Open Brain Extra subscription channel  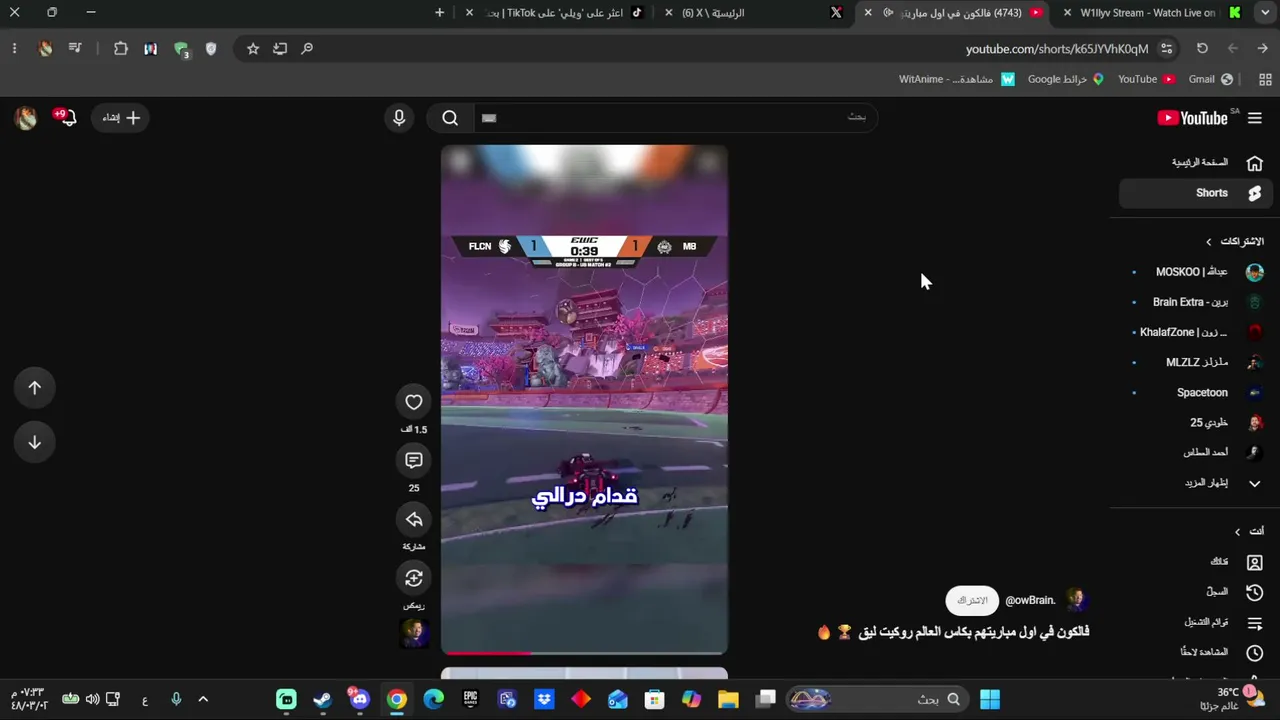pos(1197,302)
